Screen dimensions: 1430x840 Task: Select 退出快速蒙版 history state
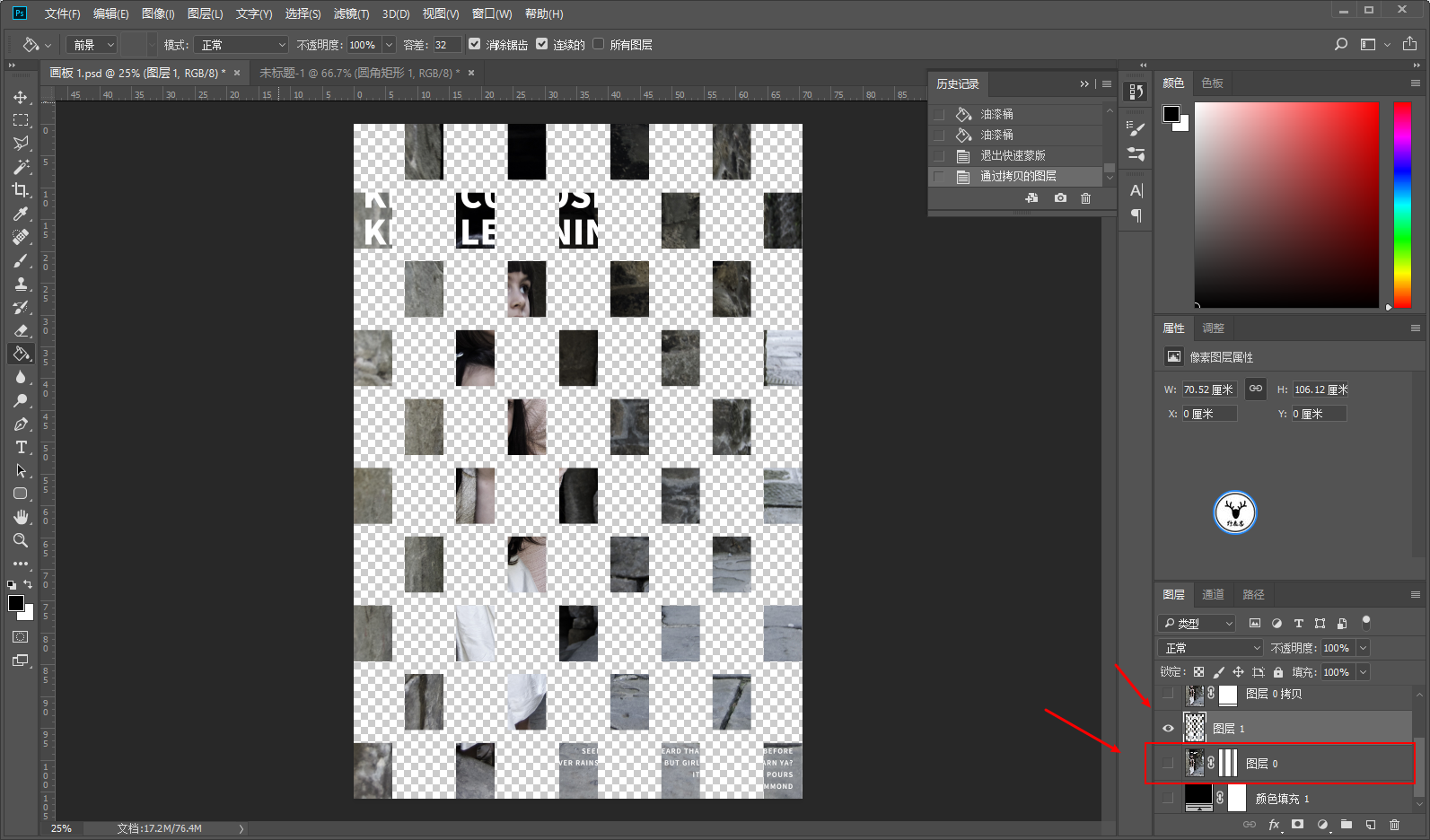pyautogui.click(x=1013, y=155)
